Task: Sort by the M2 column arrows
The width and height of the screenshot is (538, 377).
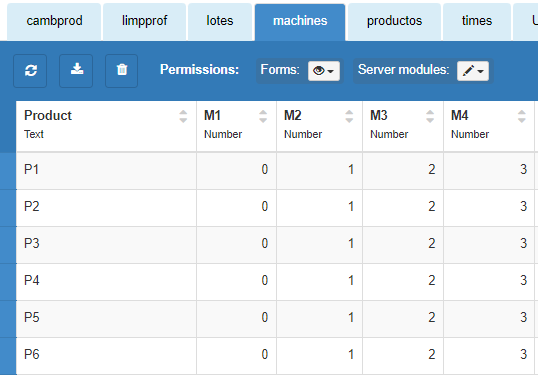Action: (349, 116)
